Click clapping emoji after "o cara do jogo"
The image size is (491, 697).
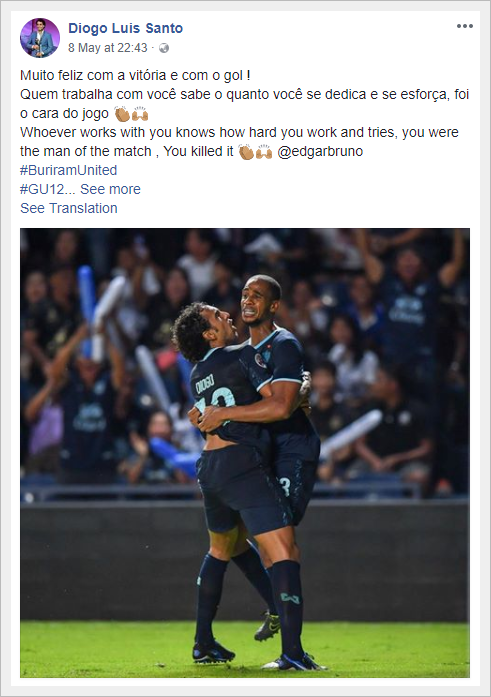coord(122,114)
